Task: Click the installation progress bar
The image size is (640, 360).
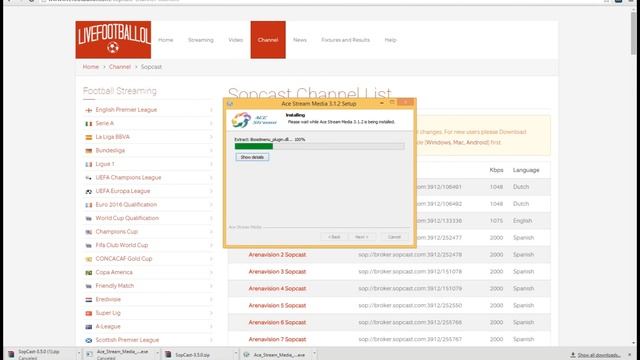Action: coord(320,146)
